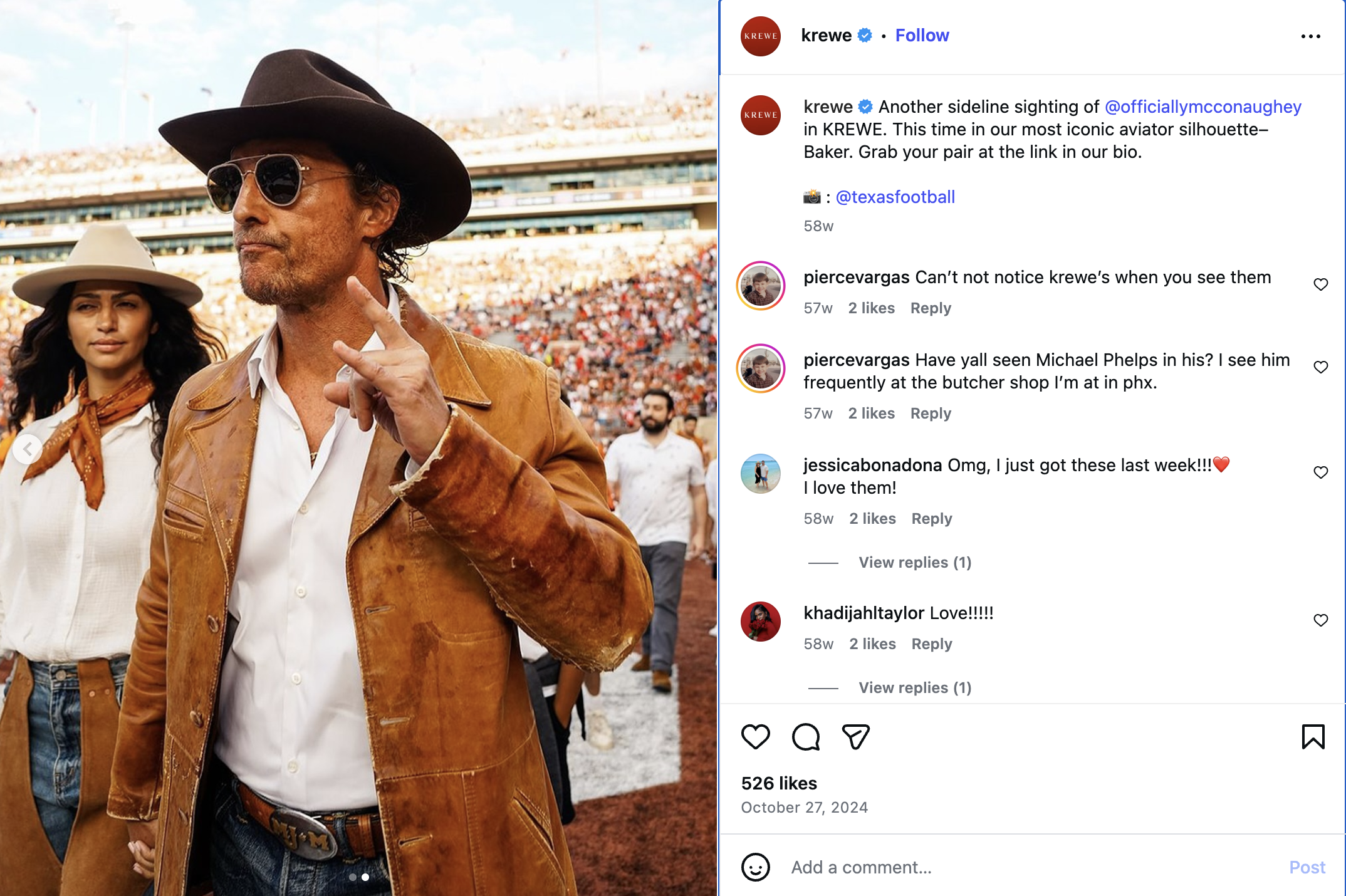1346x896 pixels.
Task: Expand replies under jessicabonadona's comment
Action: click(x=914, y=563)
